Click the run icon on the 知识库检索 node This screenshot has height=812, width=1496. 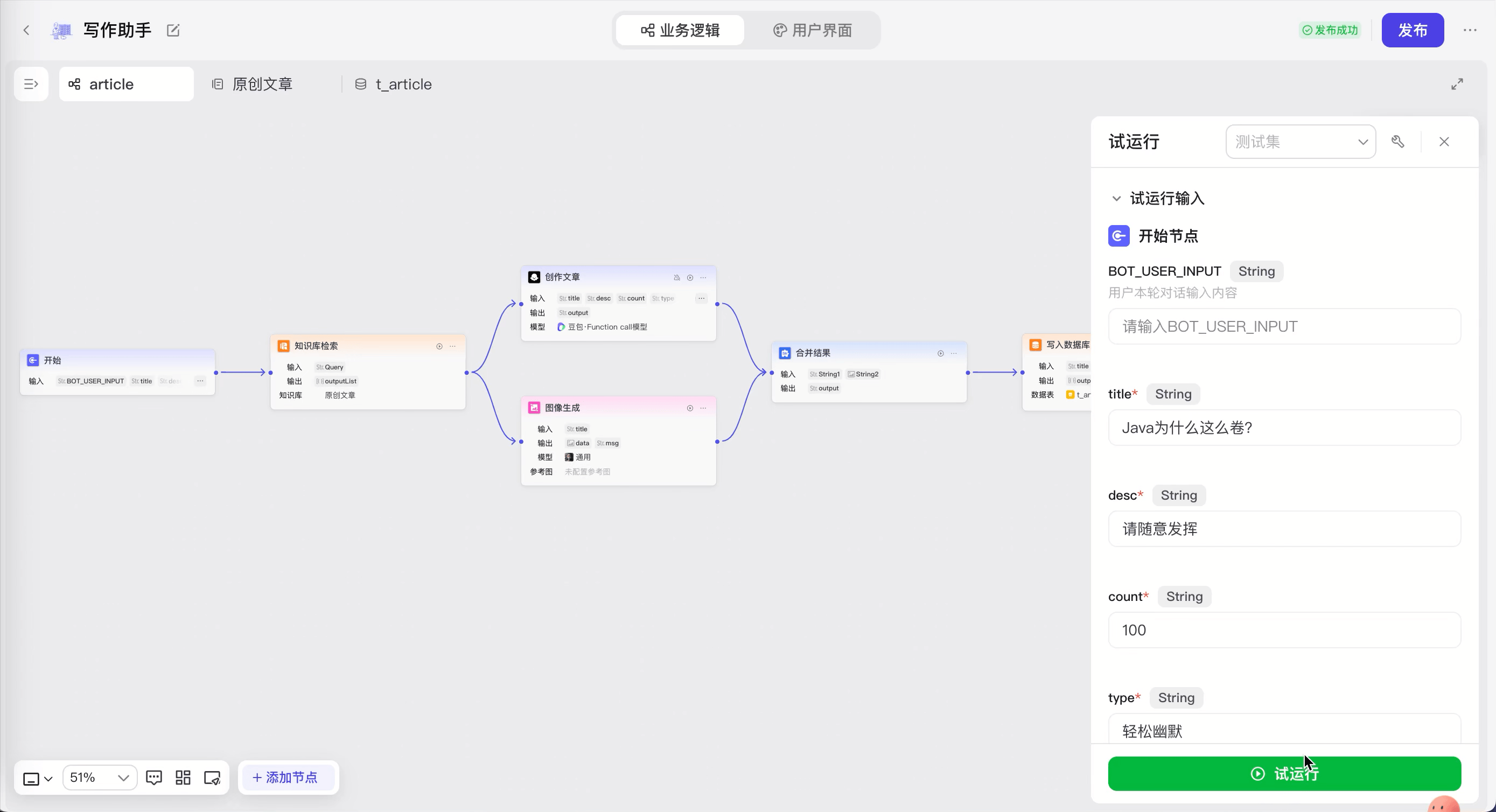pos(439,346)
